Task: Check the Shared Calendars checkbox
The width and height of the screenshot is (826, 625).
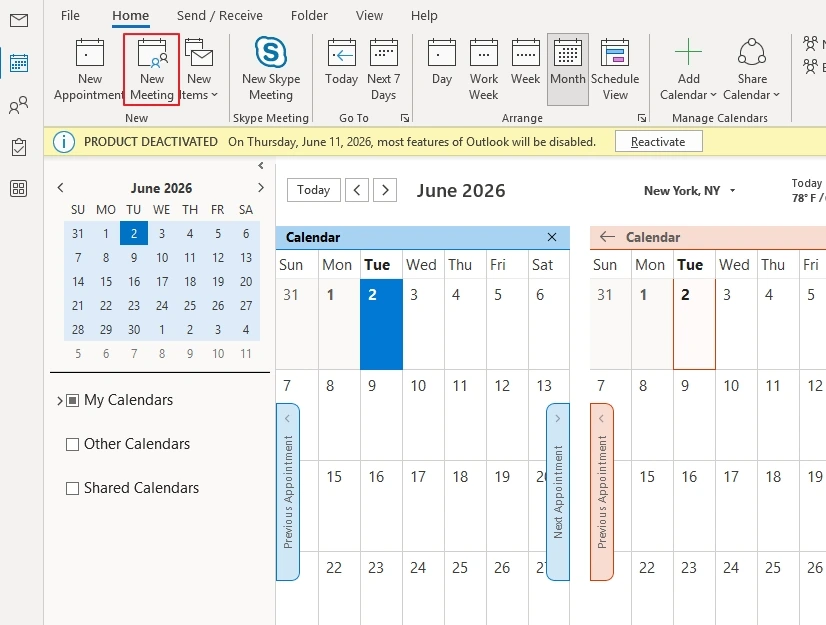Action: (x=73, y=489)
